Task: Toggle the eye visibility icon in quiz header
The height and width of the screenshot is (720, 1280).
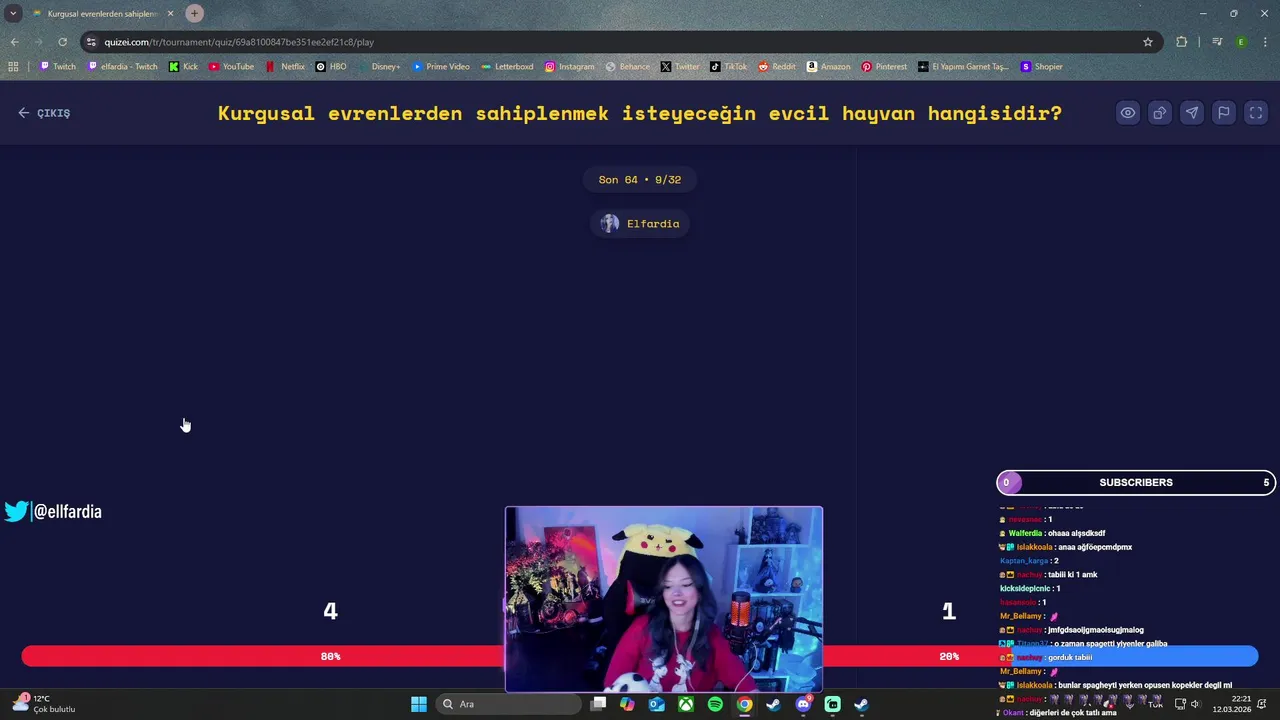Action: [1128, 113]
